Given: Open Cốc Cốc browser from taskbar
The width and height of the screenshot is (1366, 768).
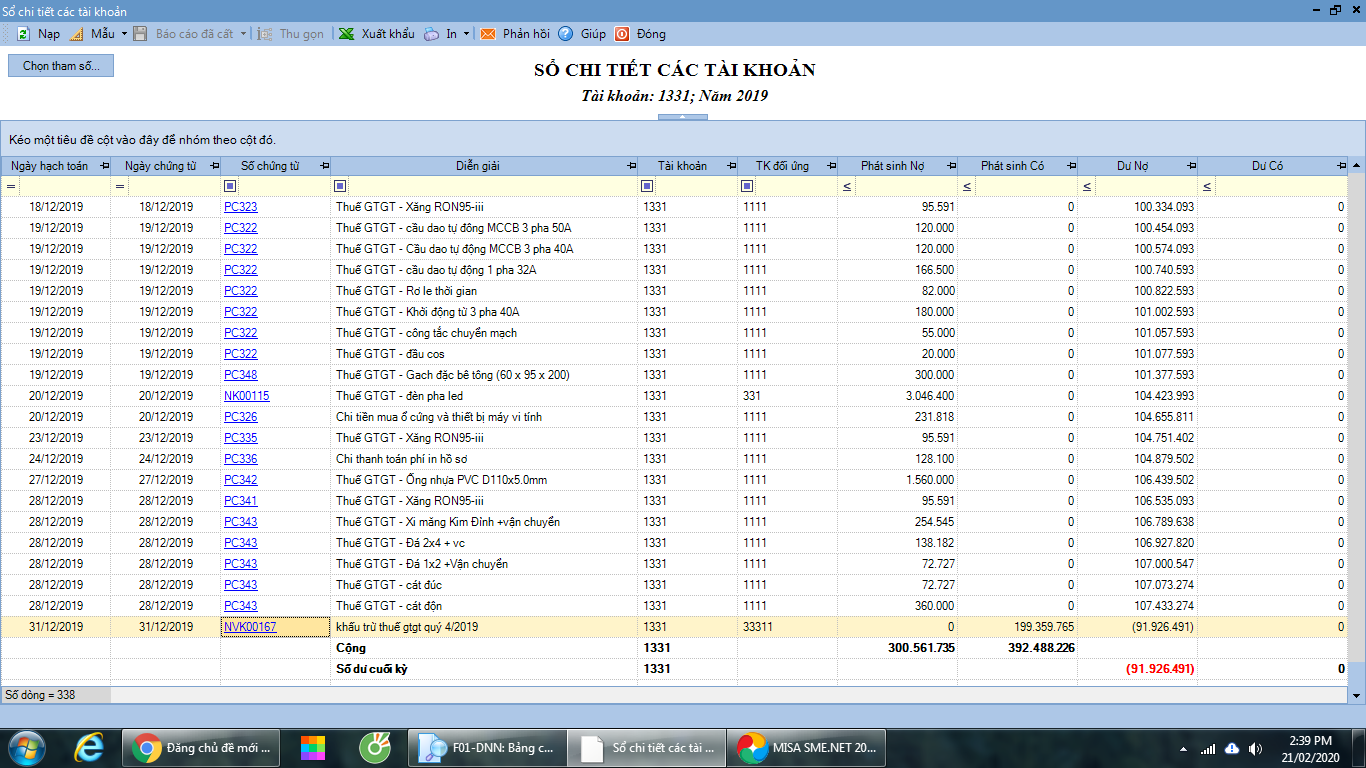Looking at the screenshot, I should (375, 747).
